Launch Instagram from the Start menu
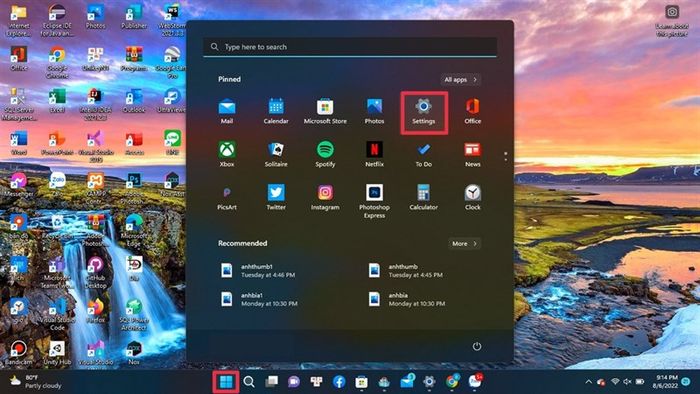The width and height of the screenshot is (700, 394). point(325,197)
